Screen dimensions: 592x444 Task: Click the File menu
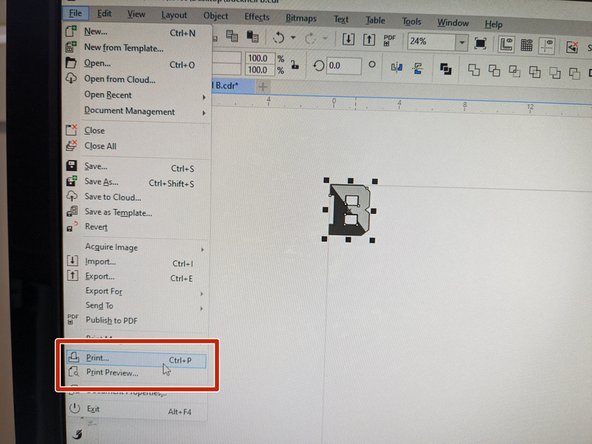point(76,14)
